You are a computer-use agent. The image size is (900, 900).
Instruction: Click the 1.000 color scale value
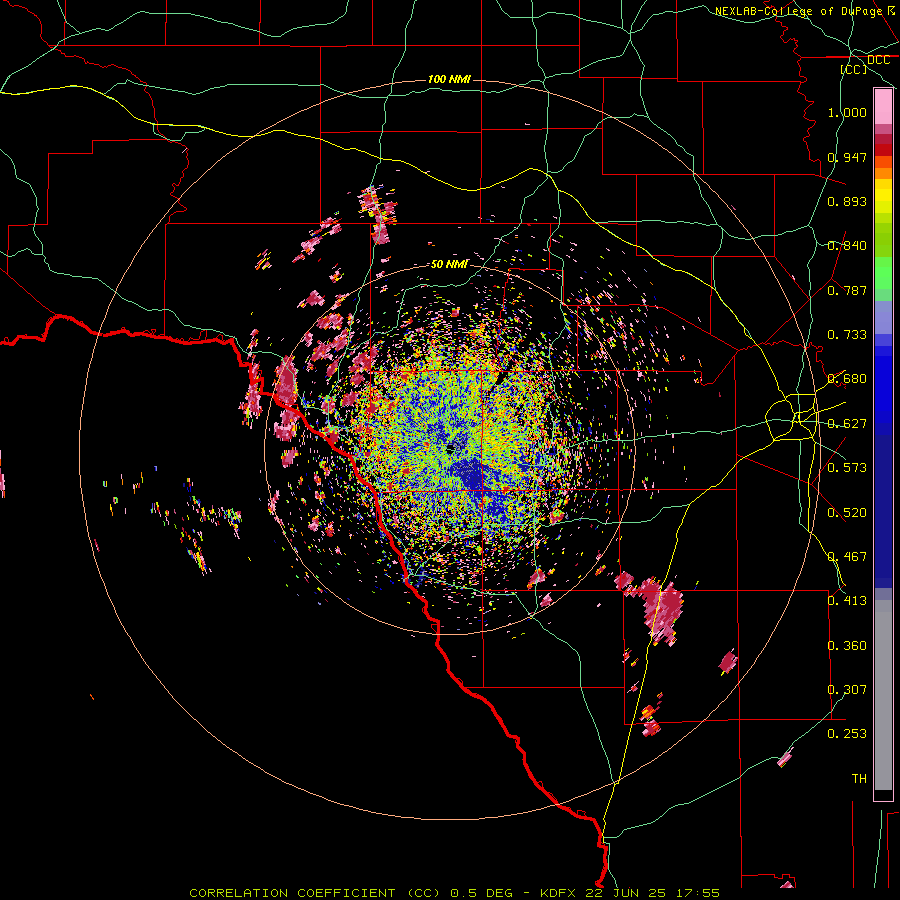click(847, 112)
